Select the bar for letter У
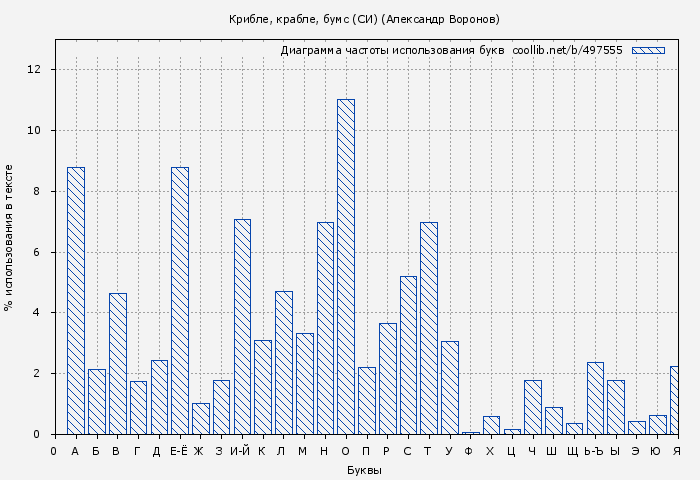The height and width of the screenshot is (480, 700). click(x=450, y=388)
